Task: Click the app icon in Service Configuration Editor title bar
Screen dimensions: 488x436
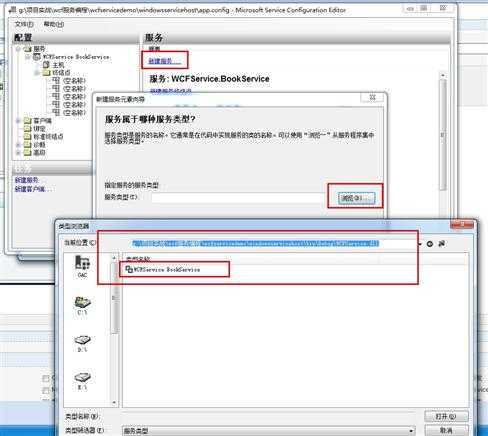Action: (x=12, y=9)
